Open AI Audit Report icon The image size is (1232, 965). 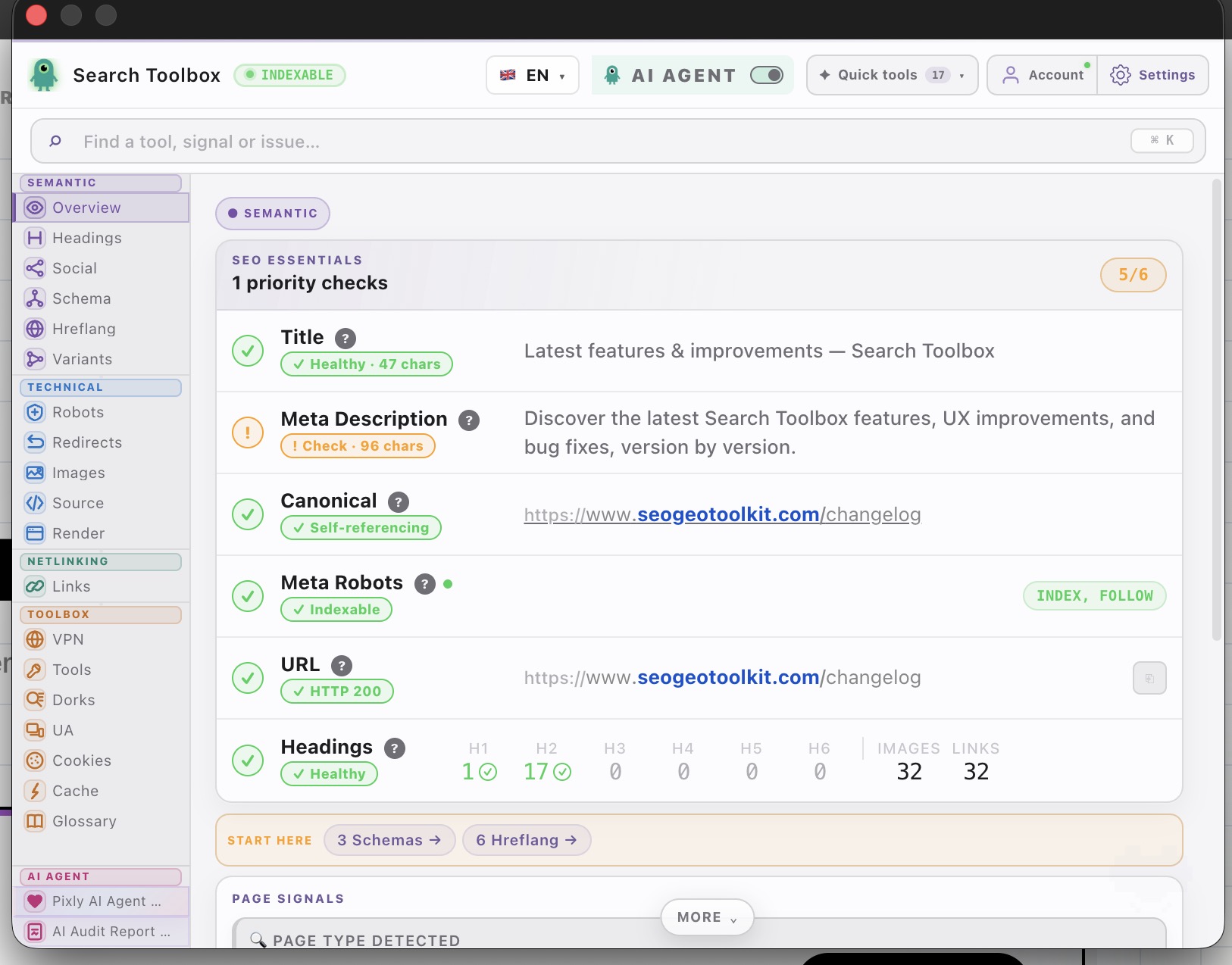pyautogui.click(x=35, y=932)
